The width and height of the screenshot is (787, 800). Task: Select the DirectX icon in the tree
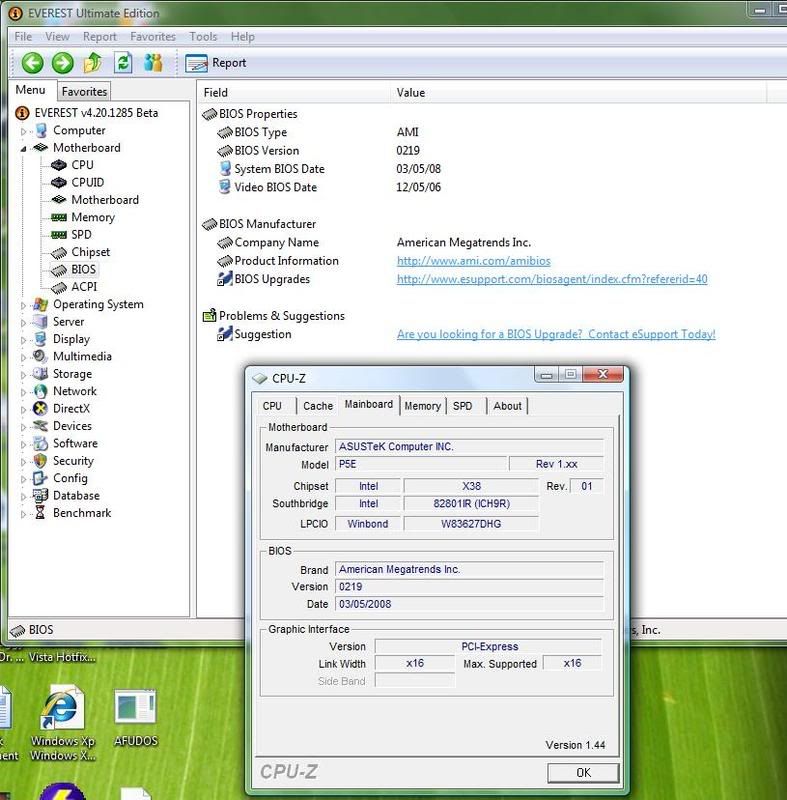[x=40, y=409]
